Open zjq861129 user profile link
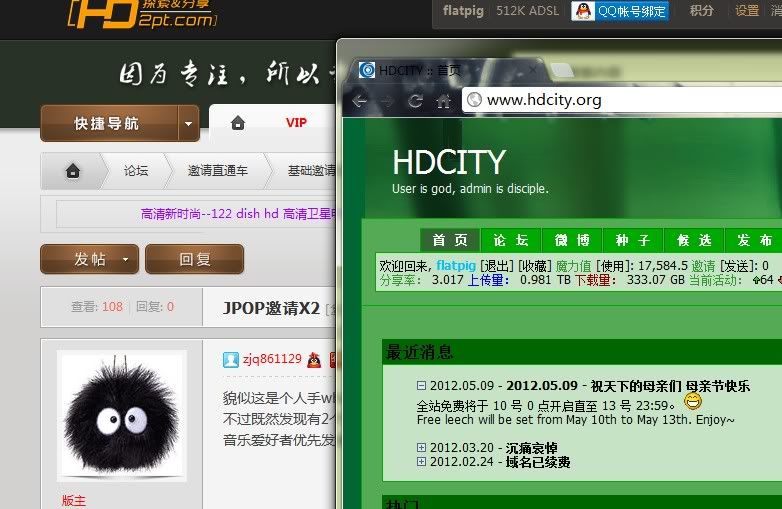The height and width of the screenshot is (509, 782). (x=272, y=359)
